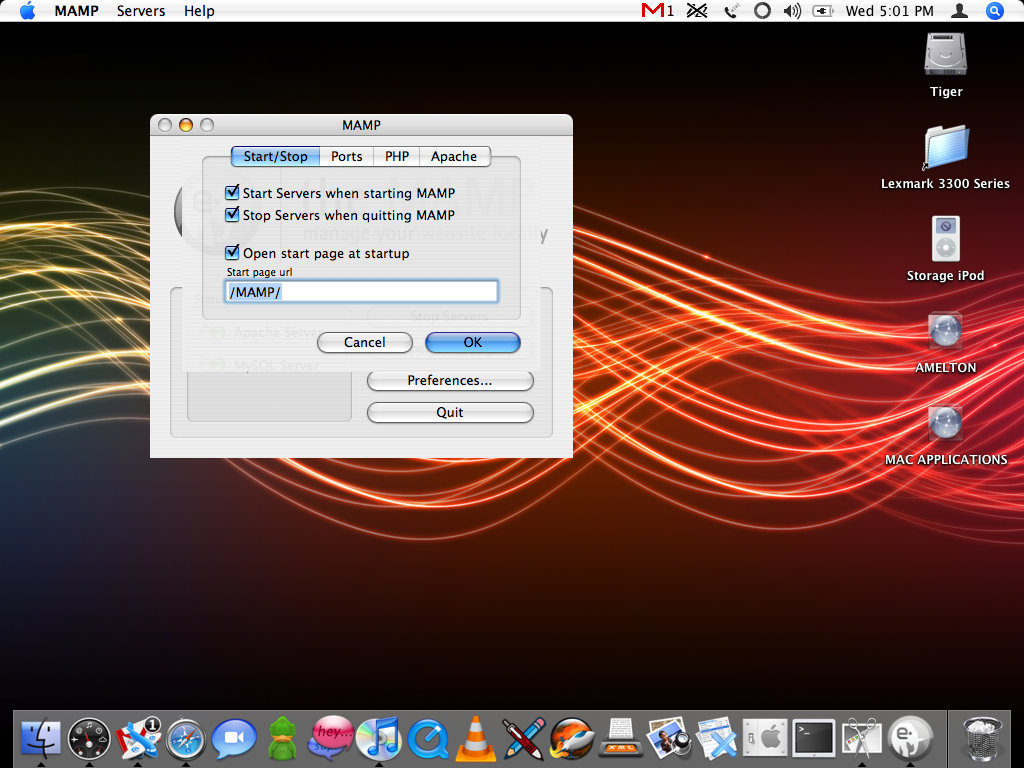Open the rocket globe app icon
Image resolution: width=1024 pixels, height=768 pixels.
[572, 739]
